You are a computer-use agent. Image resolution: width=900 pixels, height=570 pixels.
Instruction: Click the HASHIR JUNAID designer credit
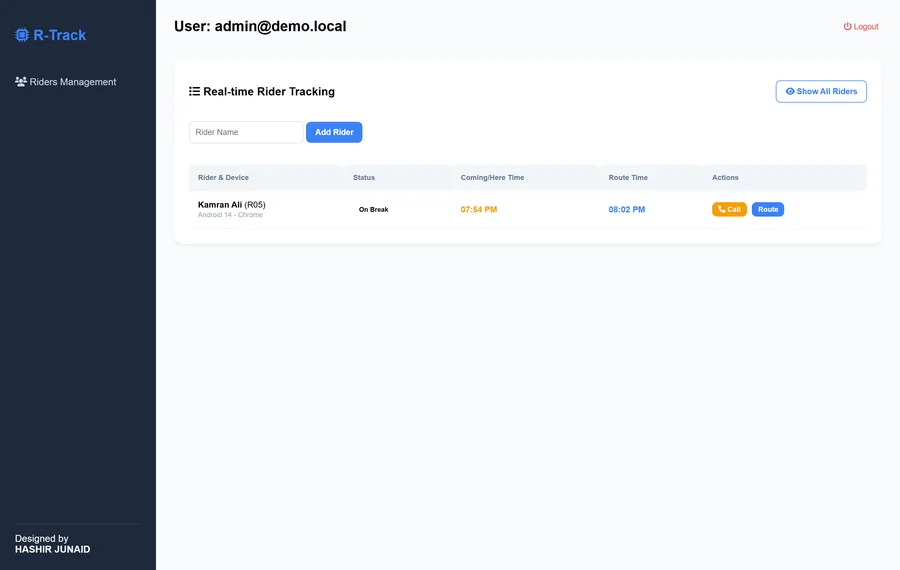52,549
